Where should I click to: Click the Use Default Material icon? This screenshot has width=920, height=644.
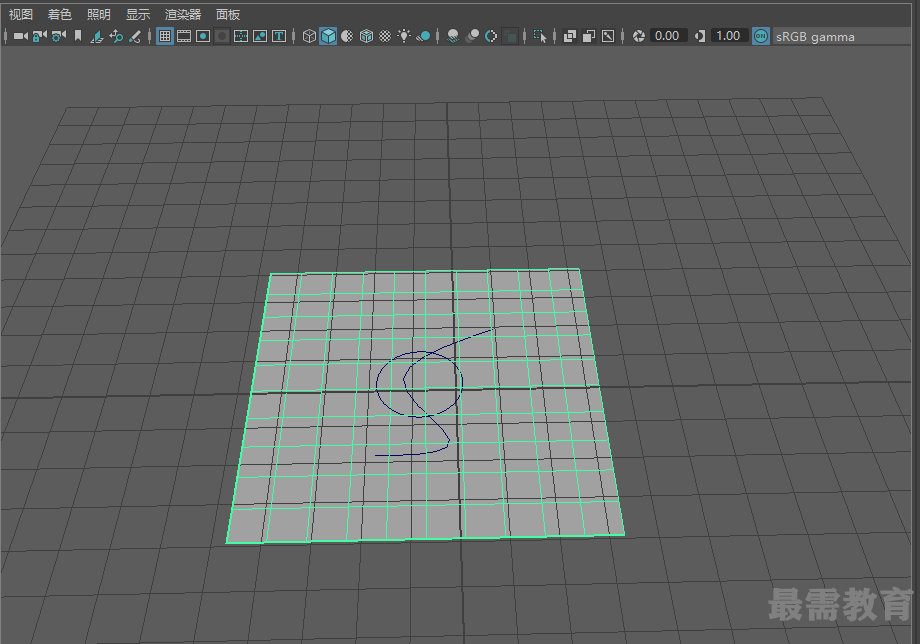click(x=347, y=36)
